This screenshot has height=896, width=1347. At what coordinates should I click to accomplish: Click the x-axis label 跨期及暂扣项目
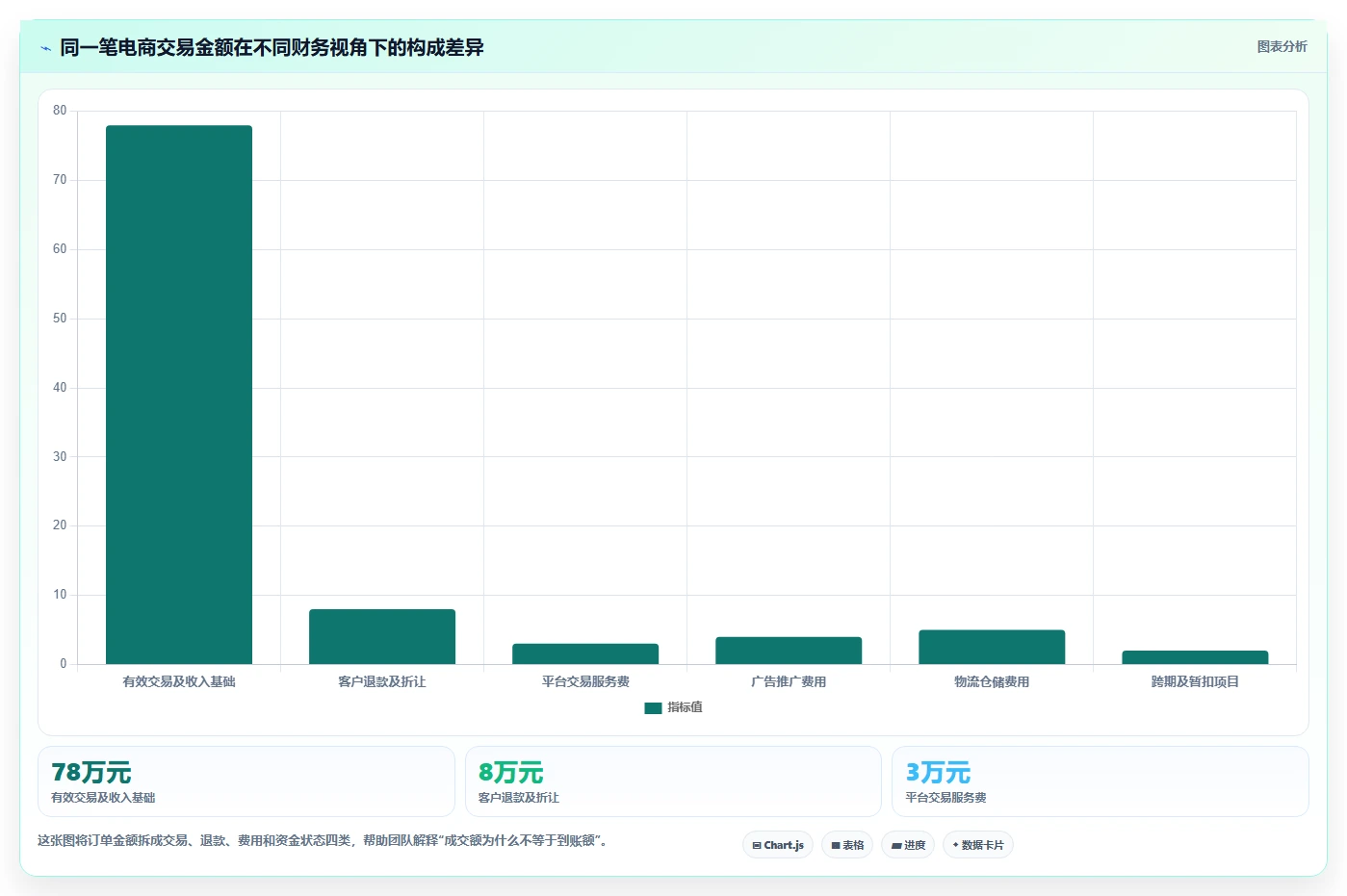(x=1195, y=681)
